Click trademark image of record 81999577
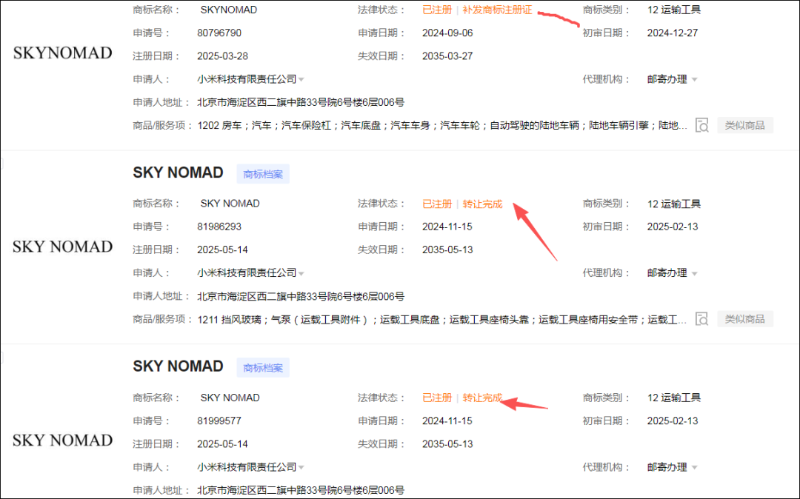 pyautogui.click(x=63, y=440)
